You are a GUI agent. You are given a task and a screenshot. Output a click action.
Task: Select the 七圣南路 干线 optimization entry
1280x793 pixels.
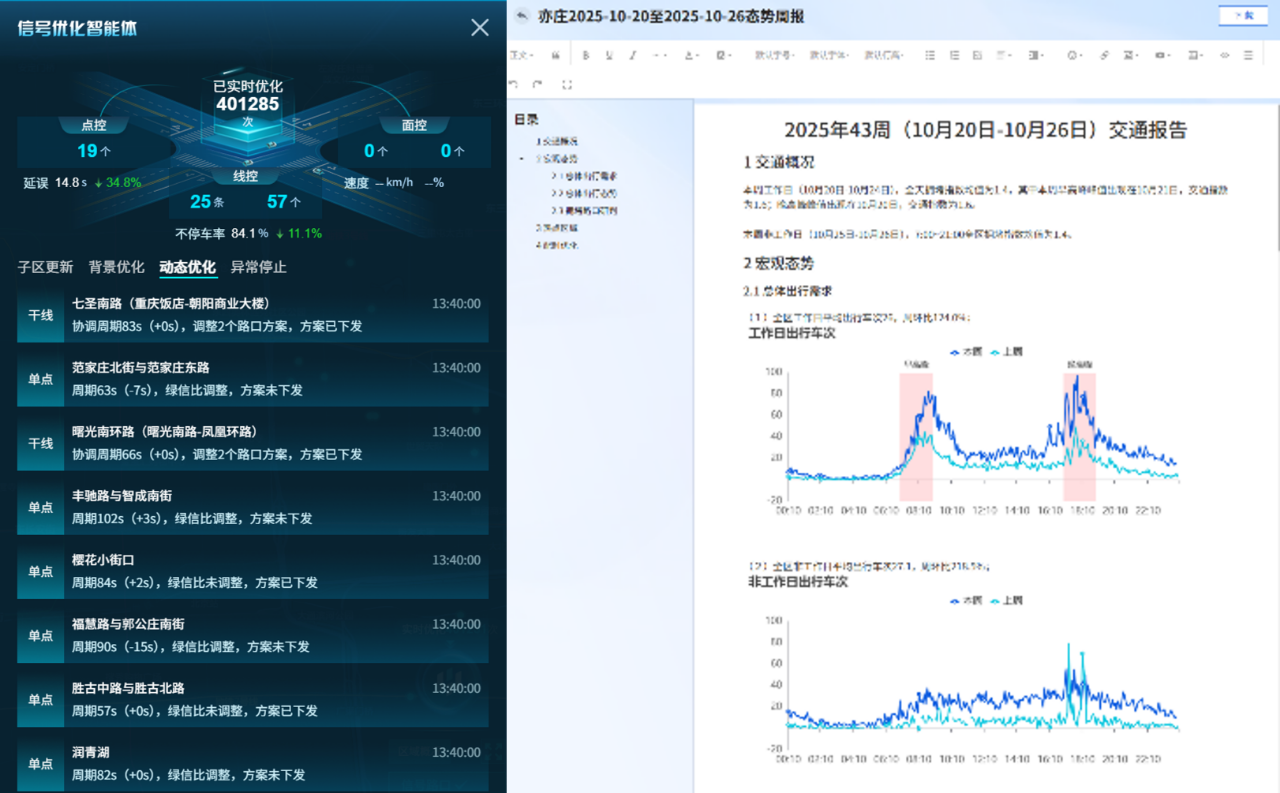[252, 315]
